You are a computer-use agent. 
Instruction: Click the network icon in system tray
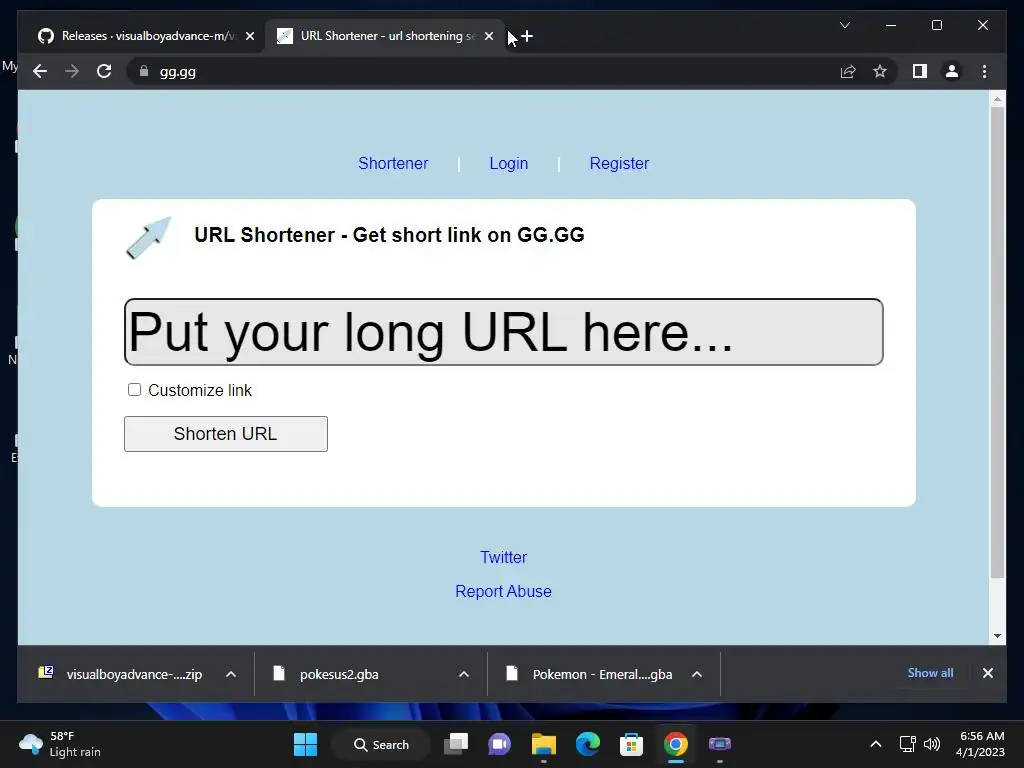pyautogui.click(x=907, y=744)
